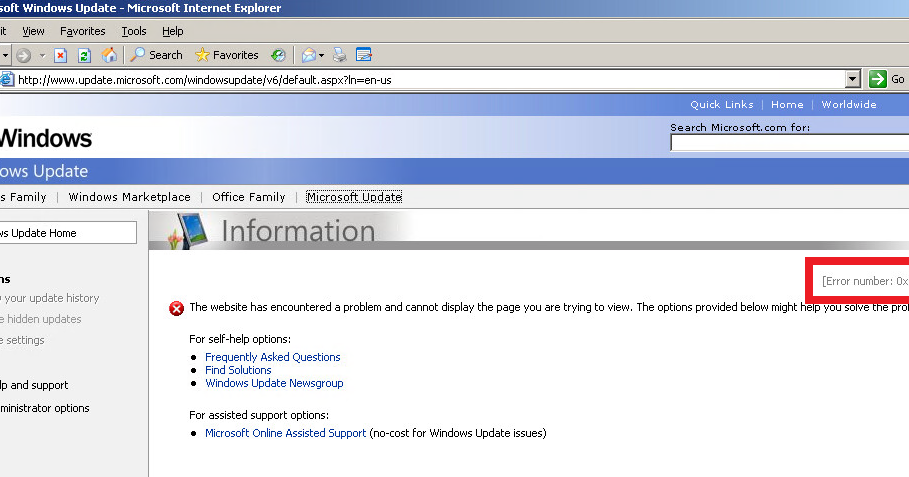Go to the Home page icon
Image resolution: width=909 pixels, height=477 pixels.
point(109,55)
